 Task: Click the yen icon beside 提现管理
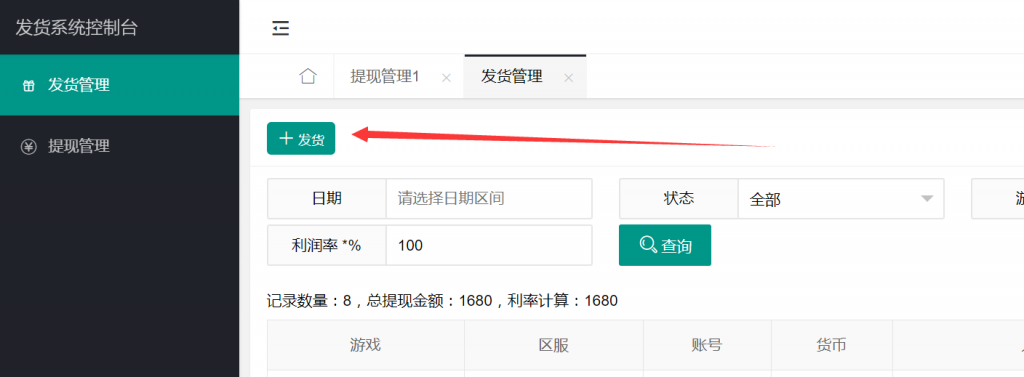(x=28, y=147)
